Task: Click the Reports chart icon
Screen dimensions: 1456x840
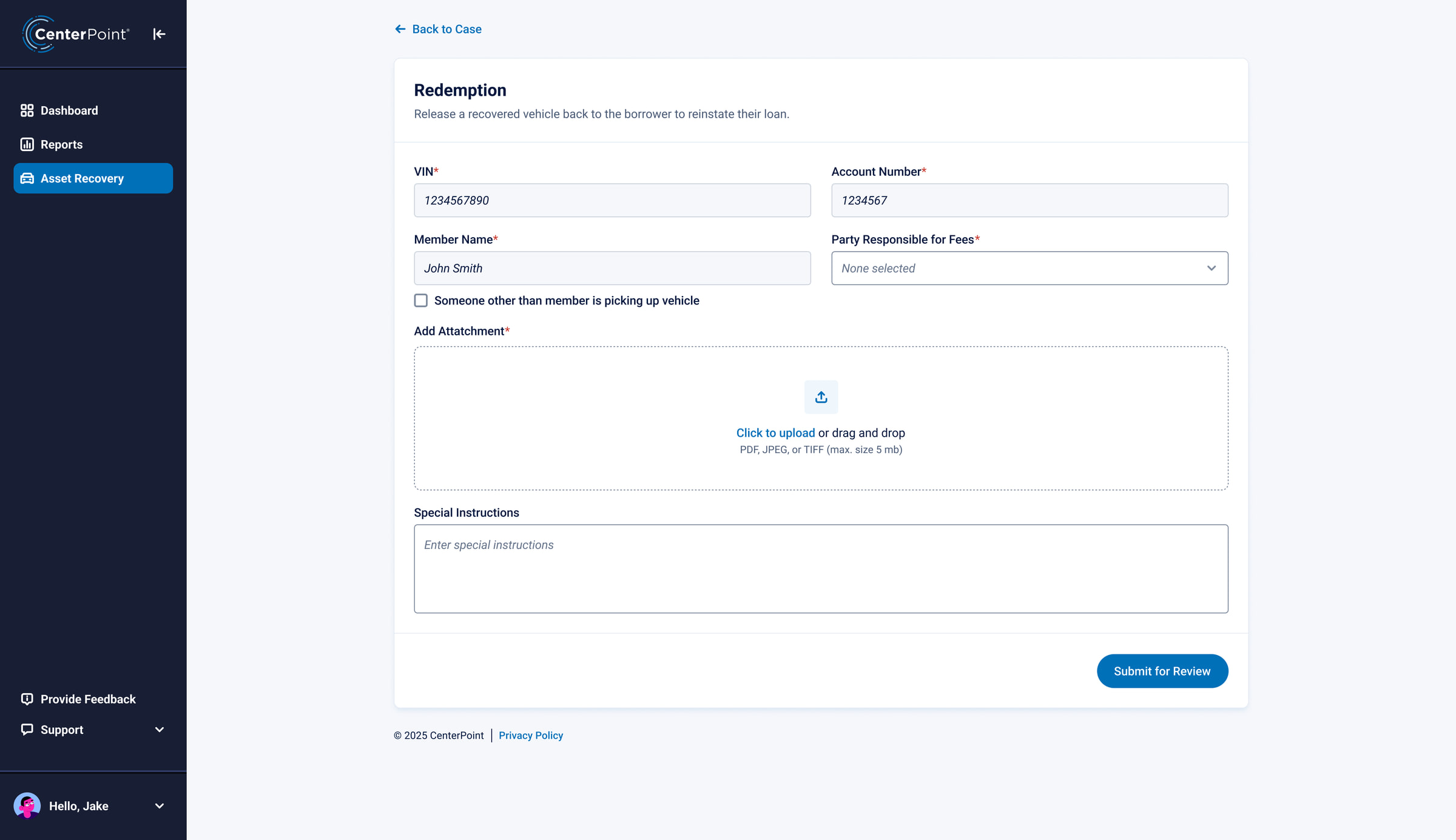Action: pos(27,144)
